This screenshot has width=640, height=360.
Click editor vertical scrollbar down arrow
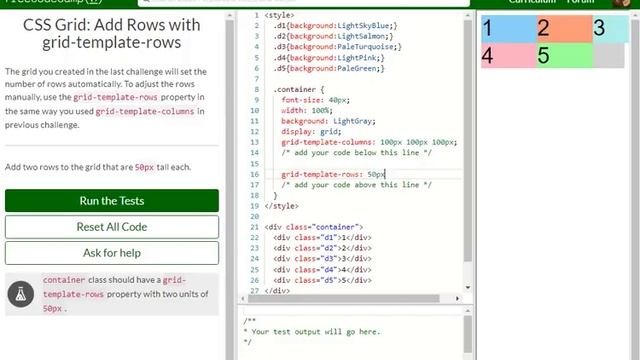pos(468,287)
